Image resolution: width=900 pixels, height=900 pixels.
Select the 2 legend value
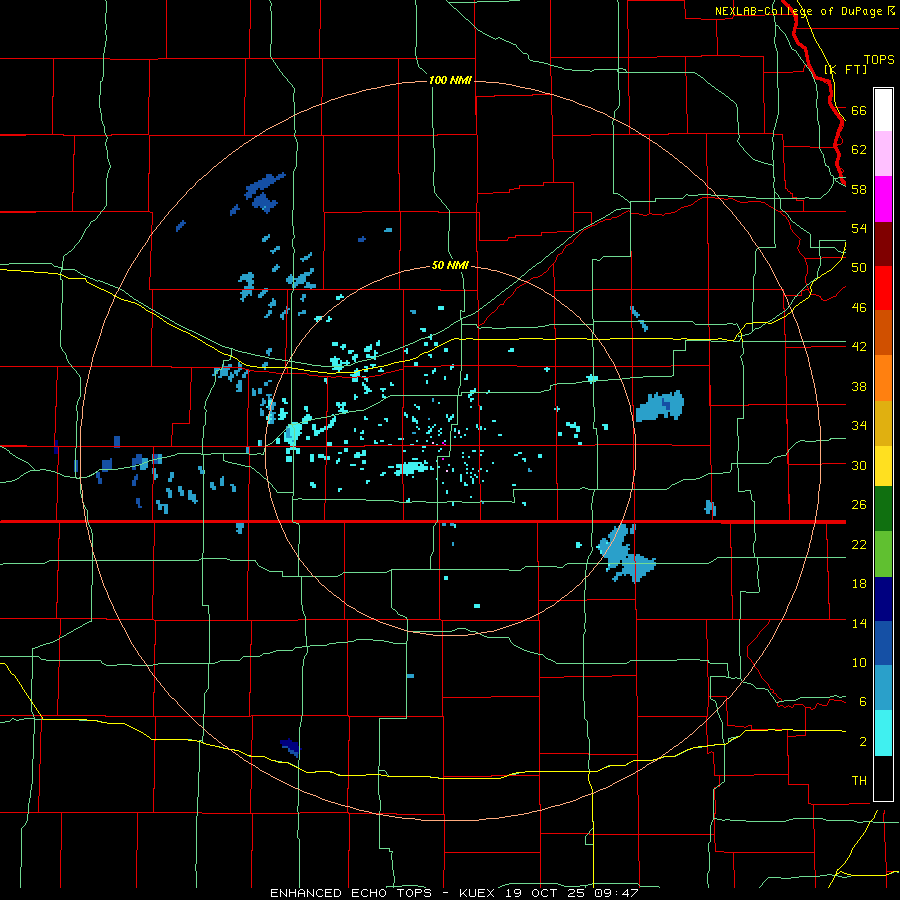(x=862, y=741)
